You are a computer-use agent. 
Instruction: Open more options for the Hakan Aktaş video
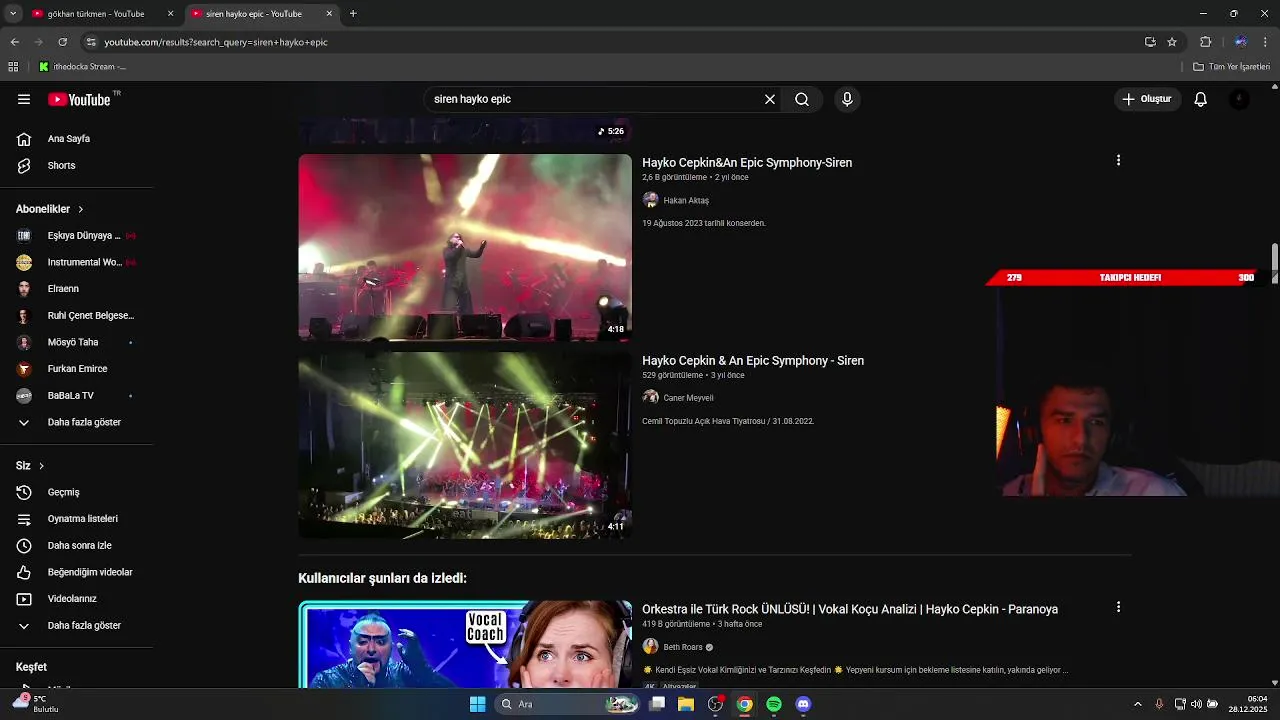tap(1118, 160)
